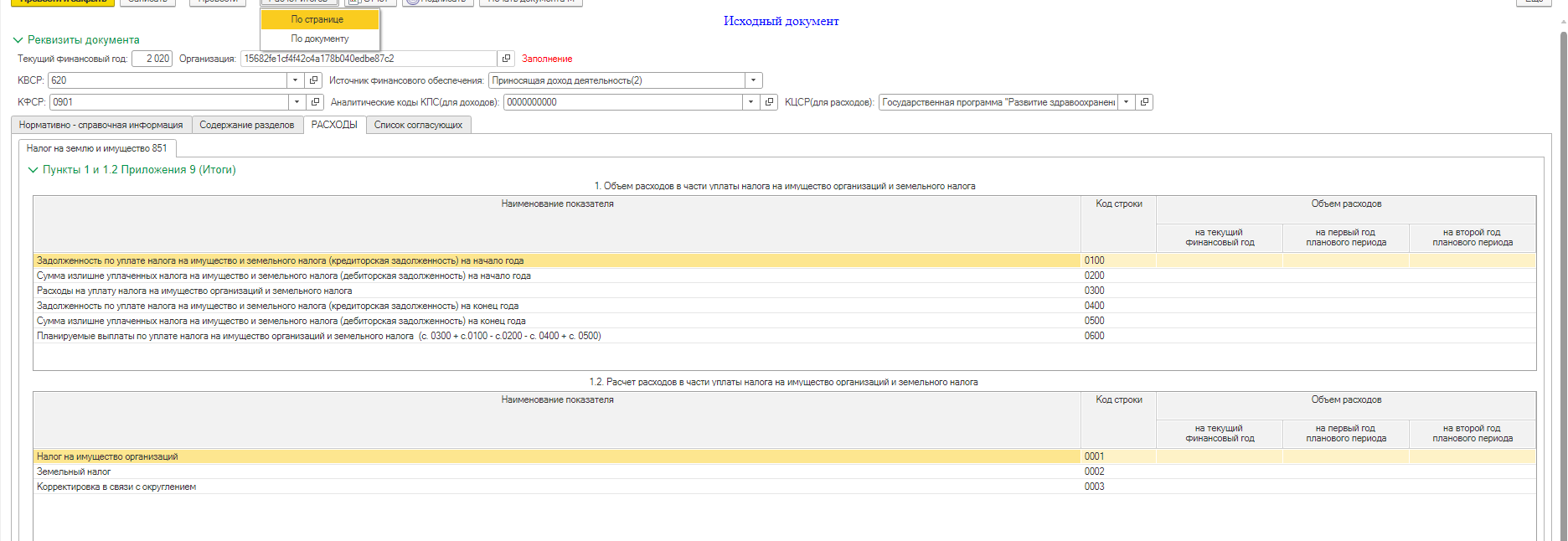This screenshot has height=541, width=1568.
Task: Open the Содержание разделов tab
Action: pos(246,125)
